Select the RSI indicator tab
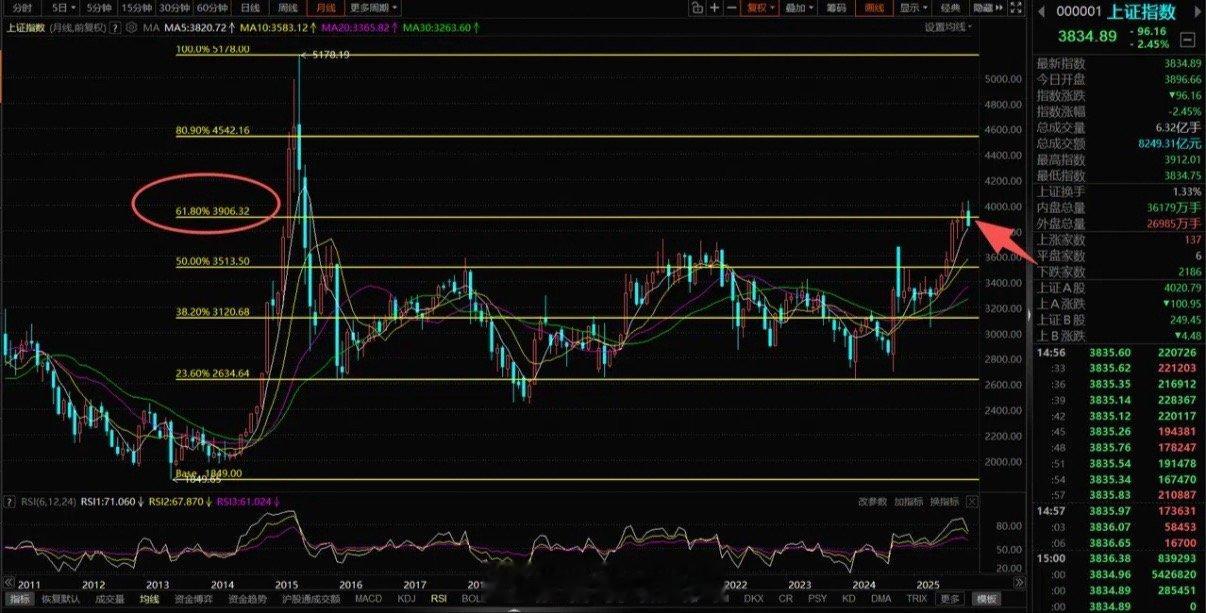This screenshot has height=613, width=1206. pos(438,599)
